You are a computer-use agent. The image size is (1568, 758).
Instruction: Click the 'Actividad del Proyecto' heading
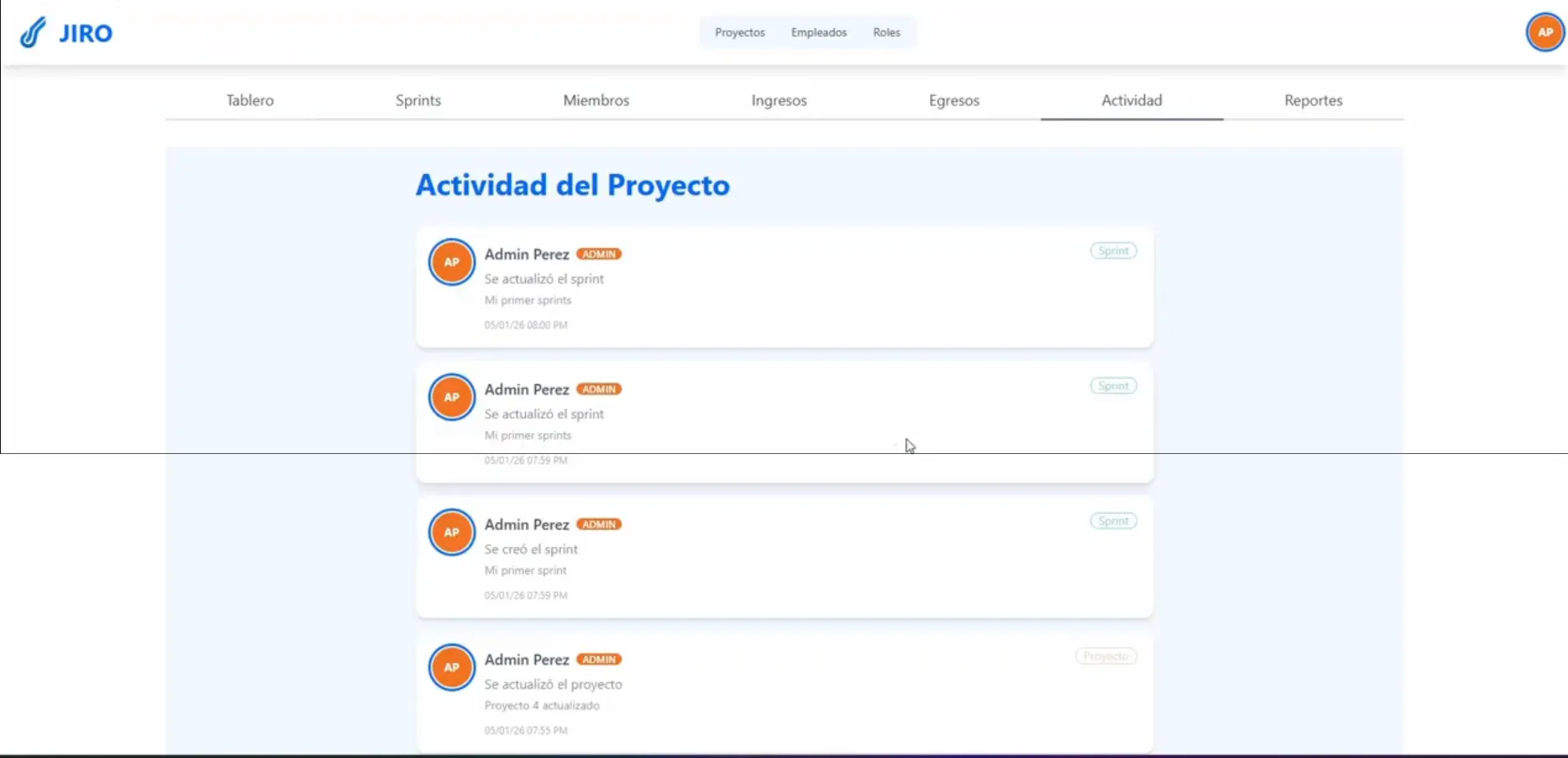click(573, 185)
